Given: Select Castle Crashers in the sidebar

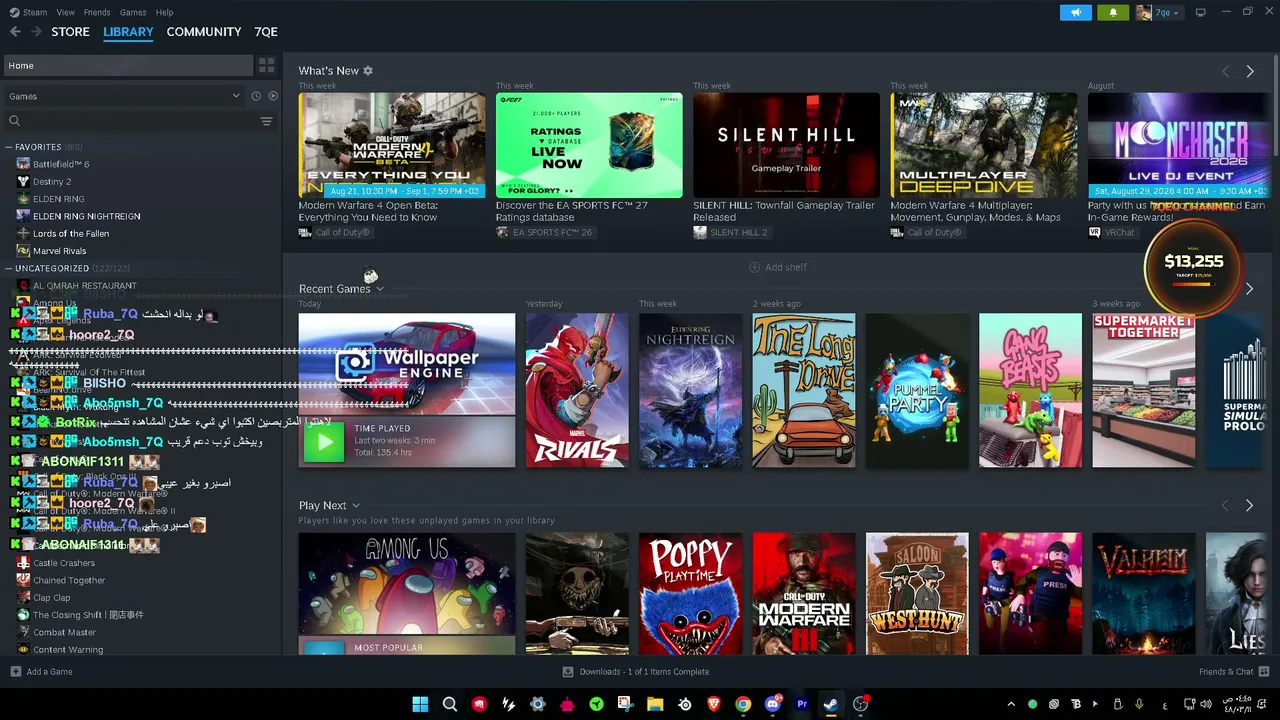Looking at the screenshot, I should (64, 563).
